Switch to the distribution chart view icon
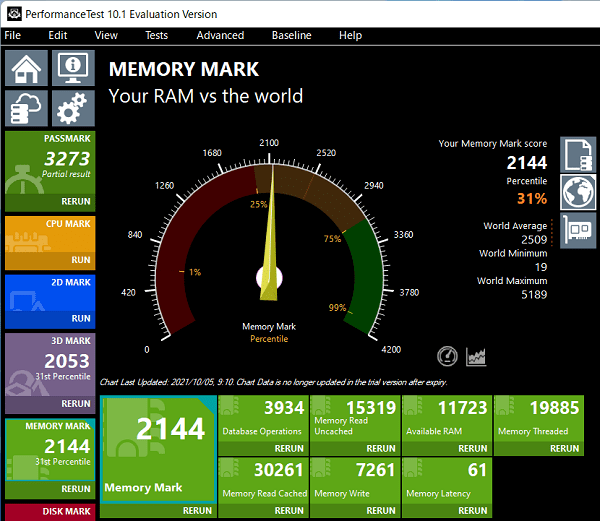This screenshot has width=600, height=521. (476, 357)
